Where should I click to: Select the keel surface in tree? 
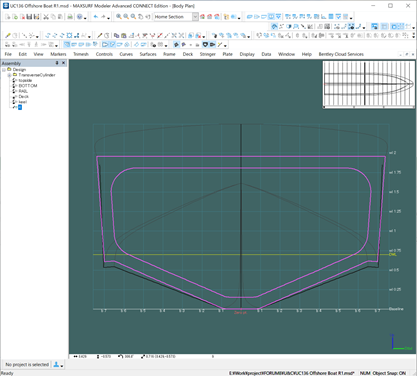pyautogui.click(x=23, y=102)
